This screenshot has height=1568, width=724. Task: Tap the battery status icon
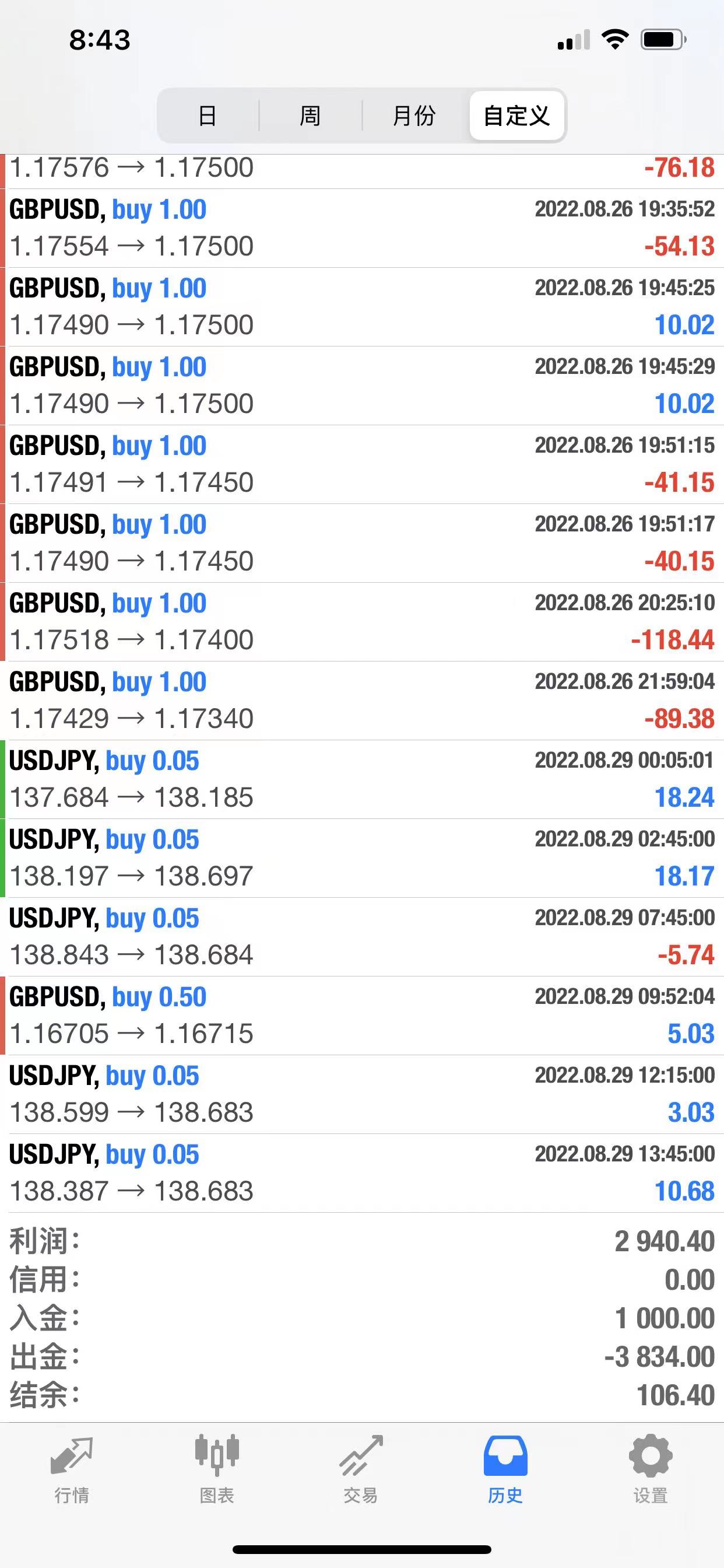click(663, 40)
